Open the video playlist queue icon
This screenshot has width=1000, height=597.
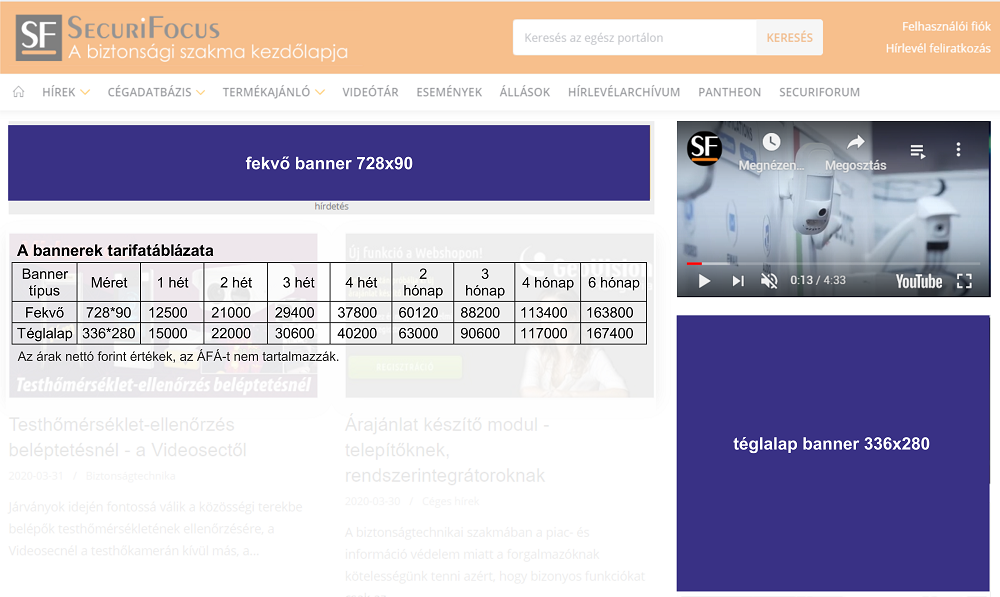click(x=918, y=151)
